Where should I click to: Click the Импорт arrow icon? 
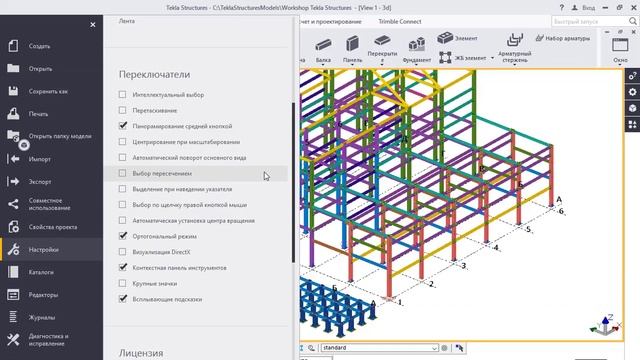coord(13,159)
